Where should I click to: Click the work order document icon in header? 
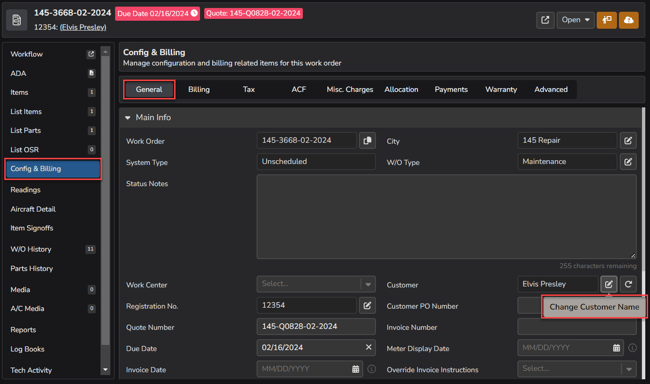click(x=17, y=19)
